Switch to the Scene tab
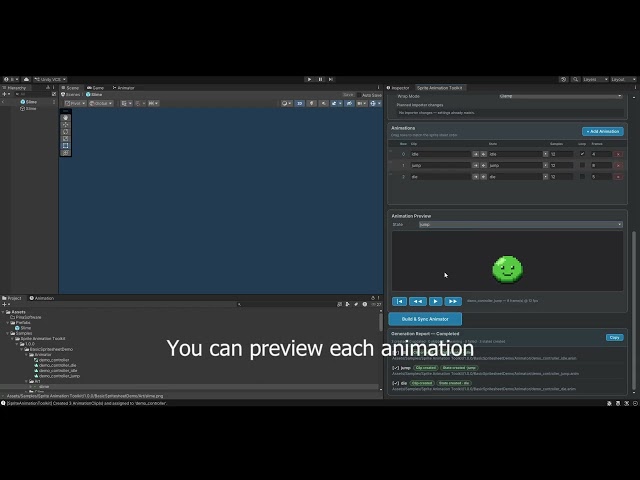This screenshot has width=640, height=480. click(x=70, y=88)
